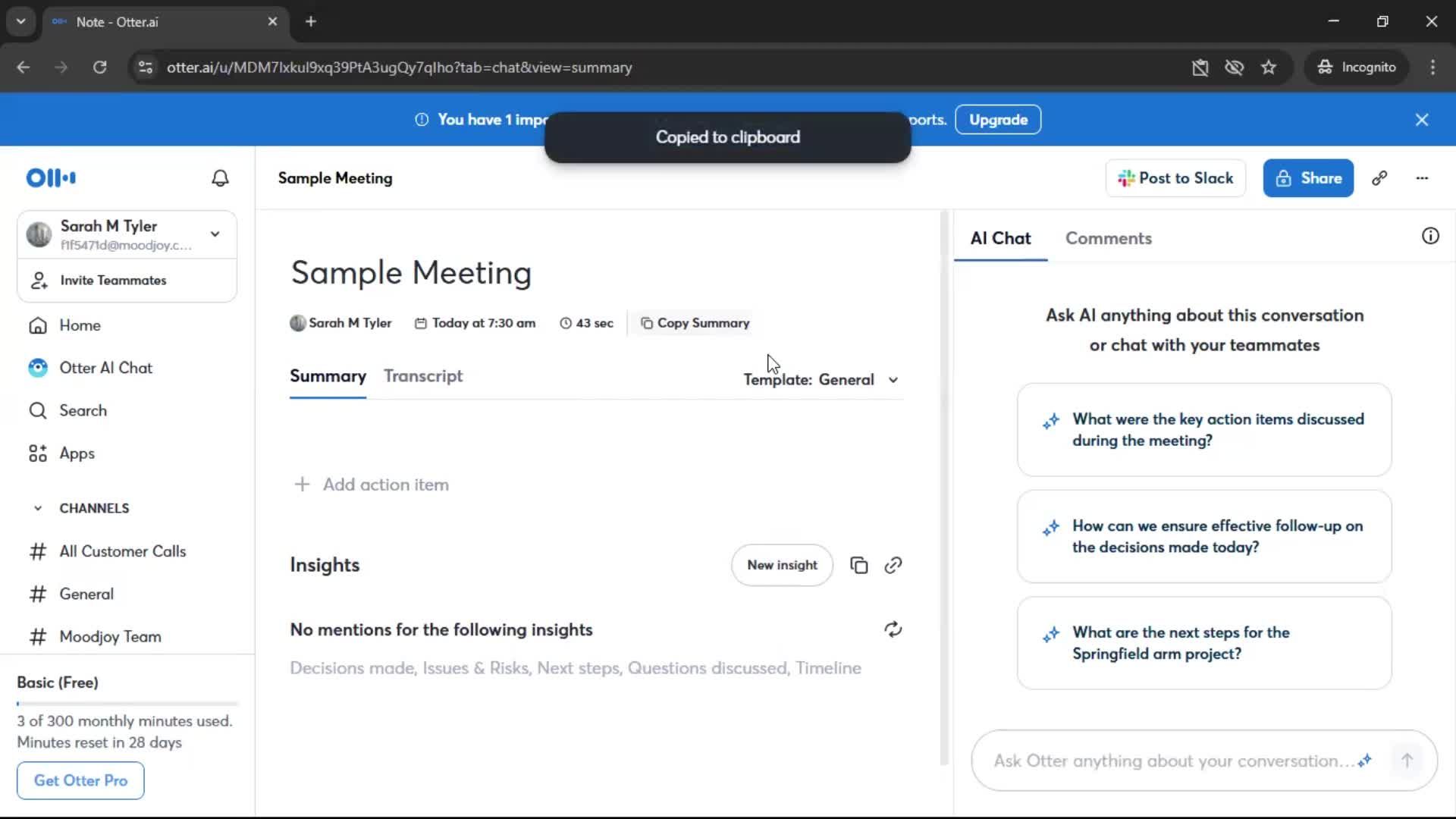This screenshot has height=819, width=1456.
Task: Regenerate insights refresh icon
Action: 893,629
